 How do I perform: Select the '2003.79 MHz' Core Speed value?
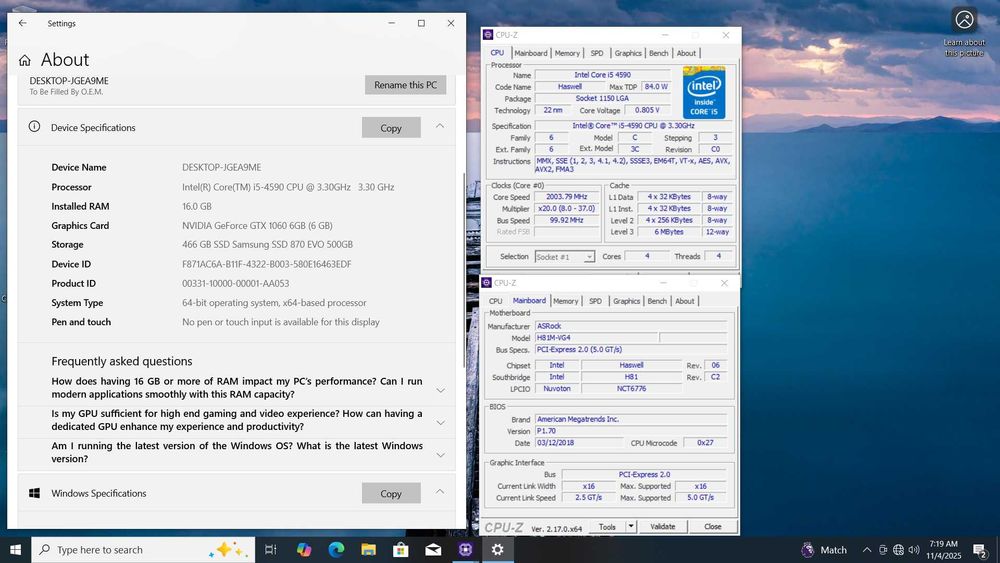click(567, 196)
